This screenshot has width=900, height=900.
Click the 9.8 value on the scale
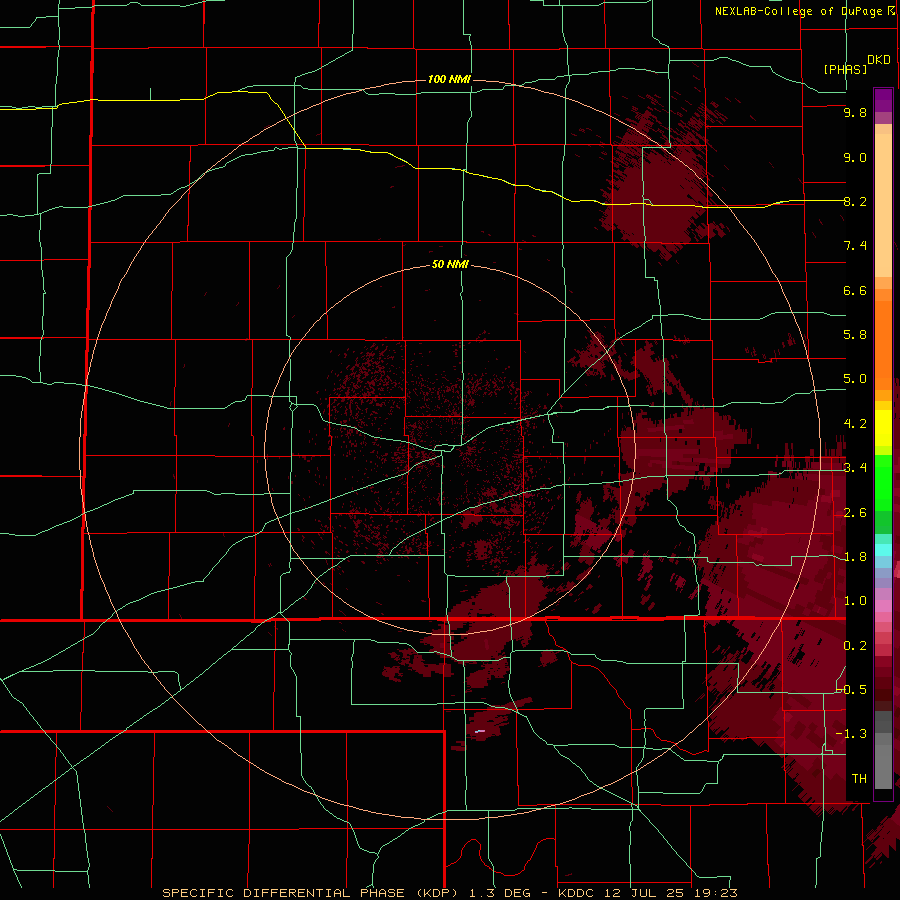coord(855,112)
